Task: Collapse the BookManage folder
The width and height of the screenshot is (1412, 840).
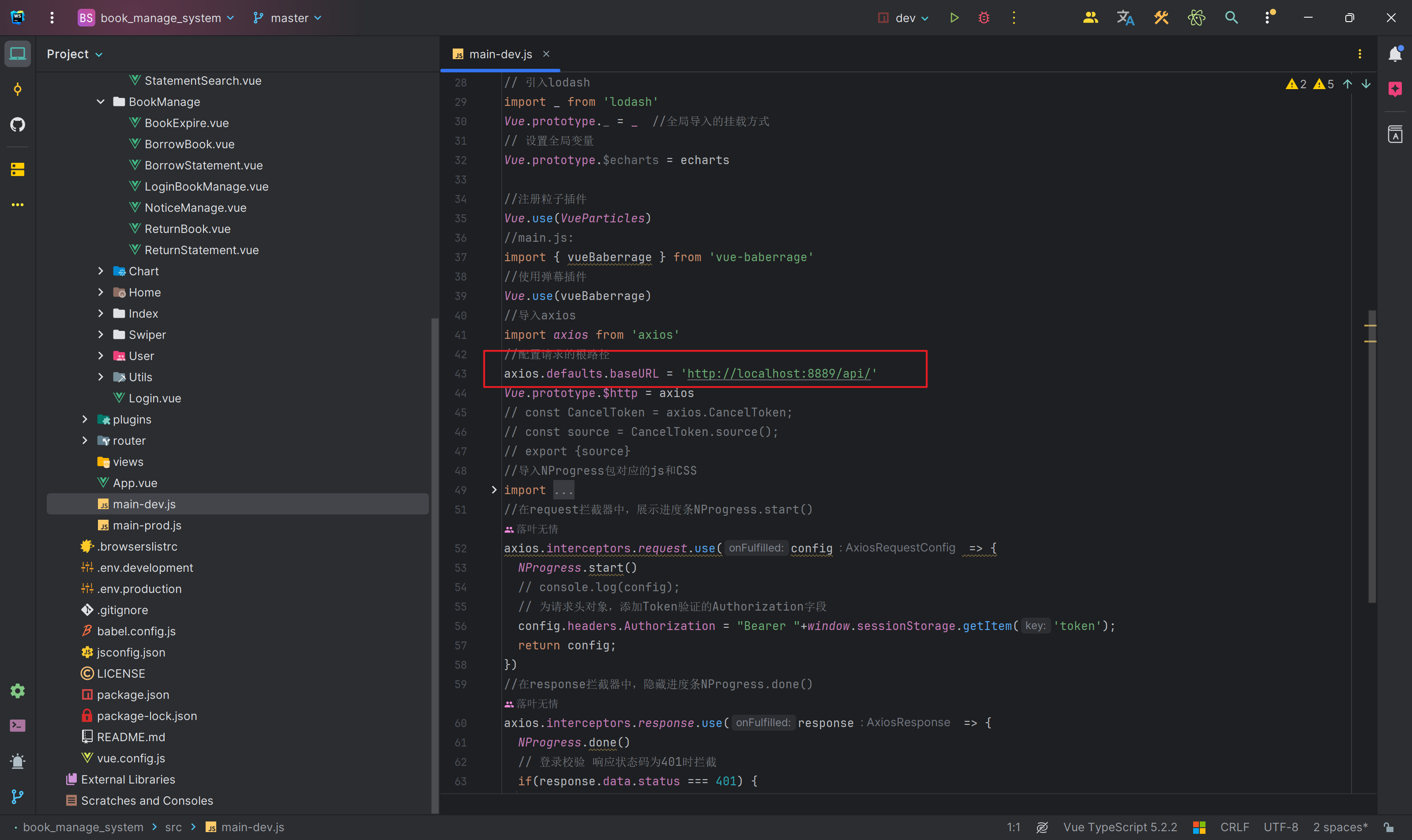Action: pyautogui.click(x=101, y=102)
